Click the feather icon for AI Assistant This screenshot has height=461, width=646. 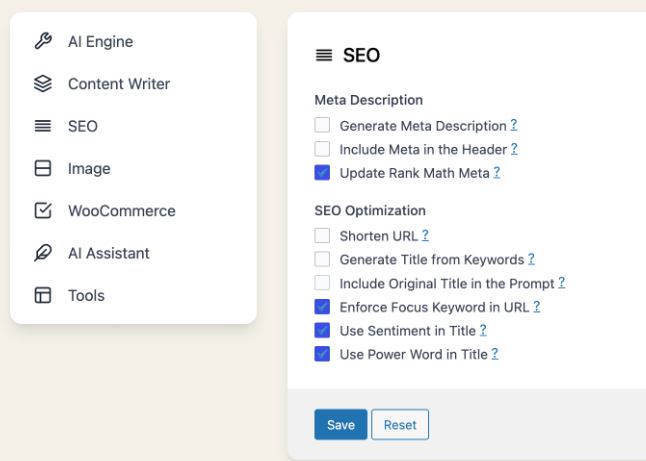(43, 253)
